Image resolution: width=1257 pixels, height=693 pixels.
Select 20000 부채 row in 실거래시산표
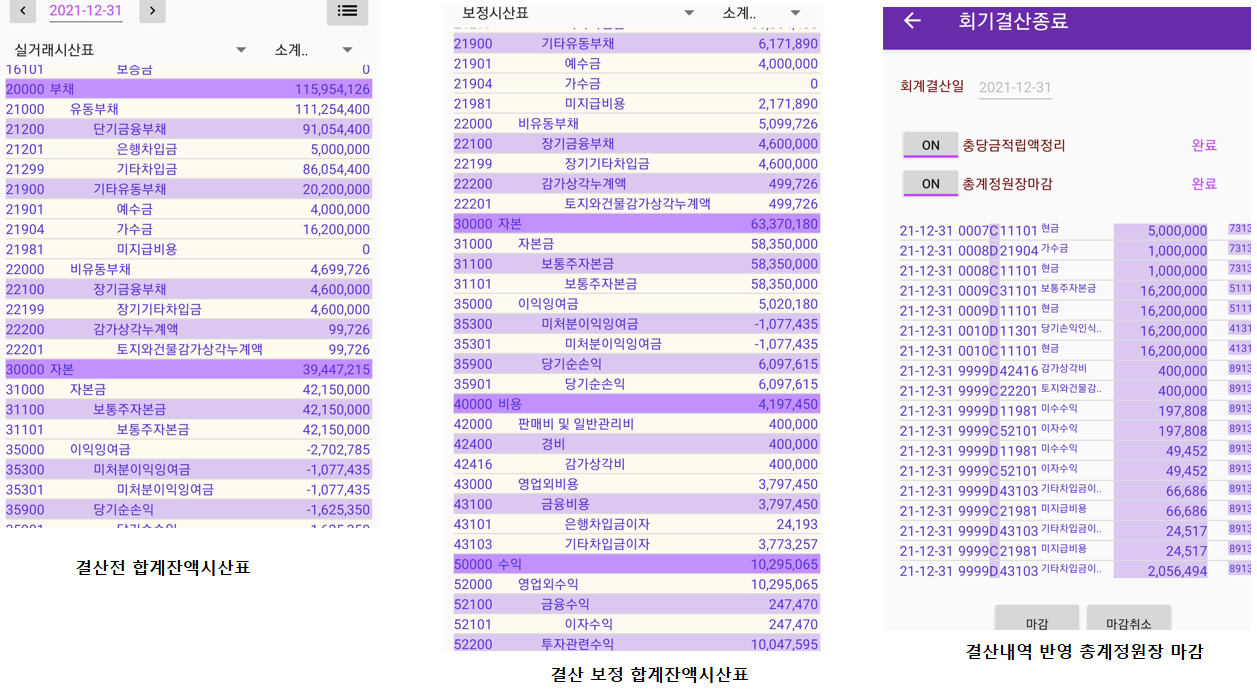tap(189, 89)
